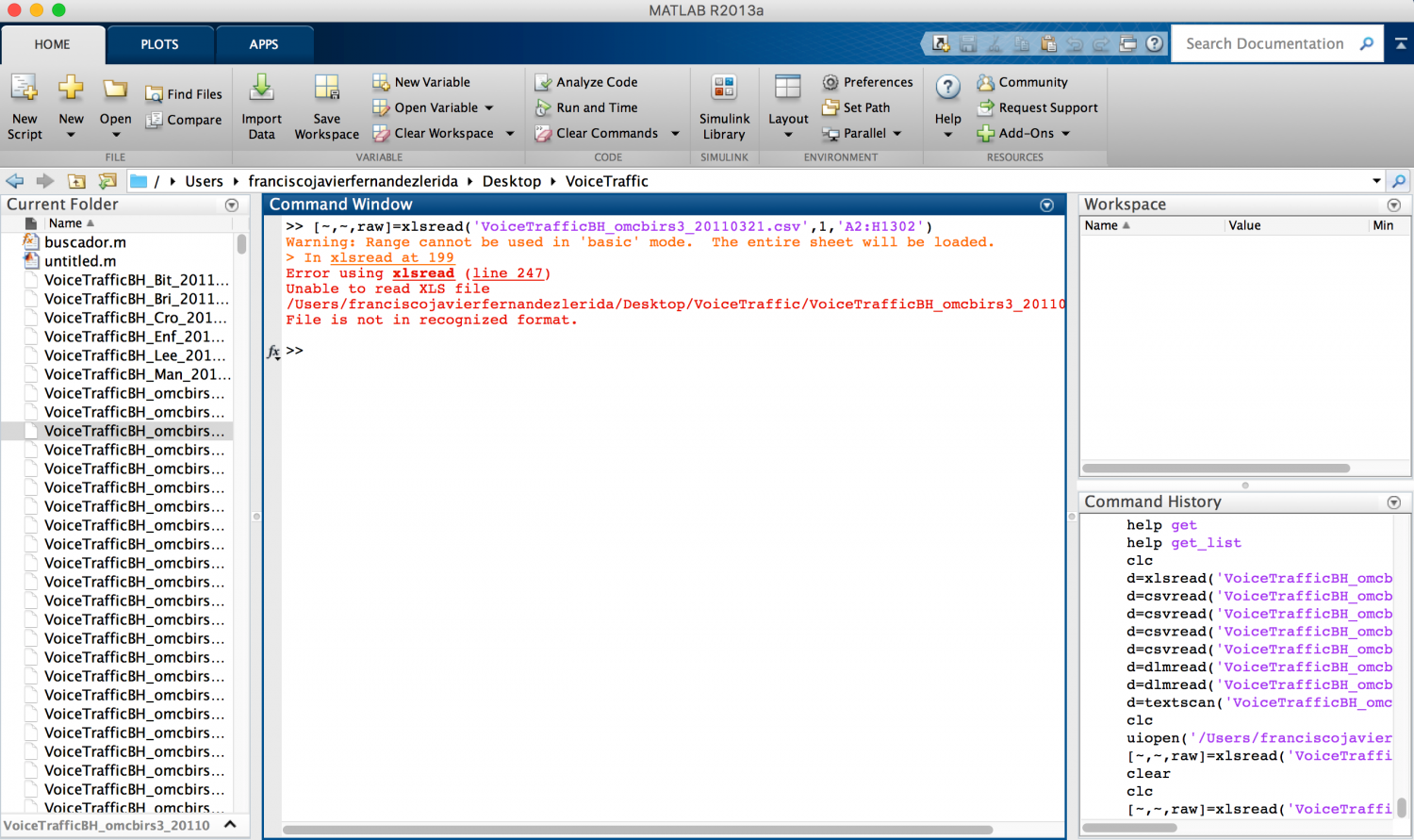The height and width of the screenshot is (840, 1414).
Task: Select buscador.m in Current Folder
Action: (x=85, y=242)
